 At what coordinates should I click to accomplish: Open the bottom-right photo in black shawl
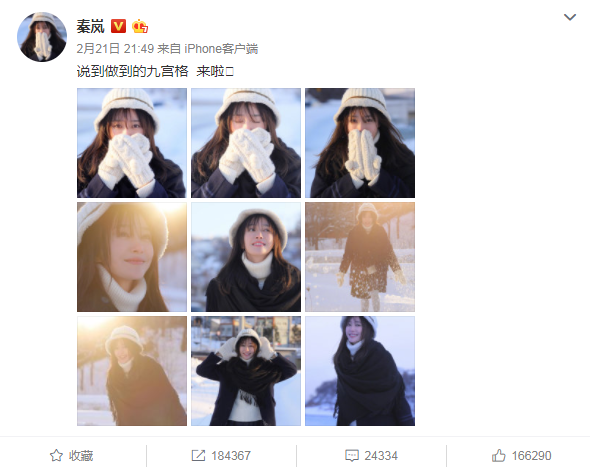click(x=360, y=371)
